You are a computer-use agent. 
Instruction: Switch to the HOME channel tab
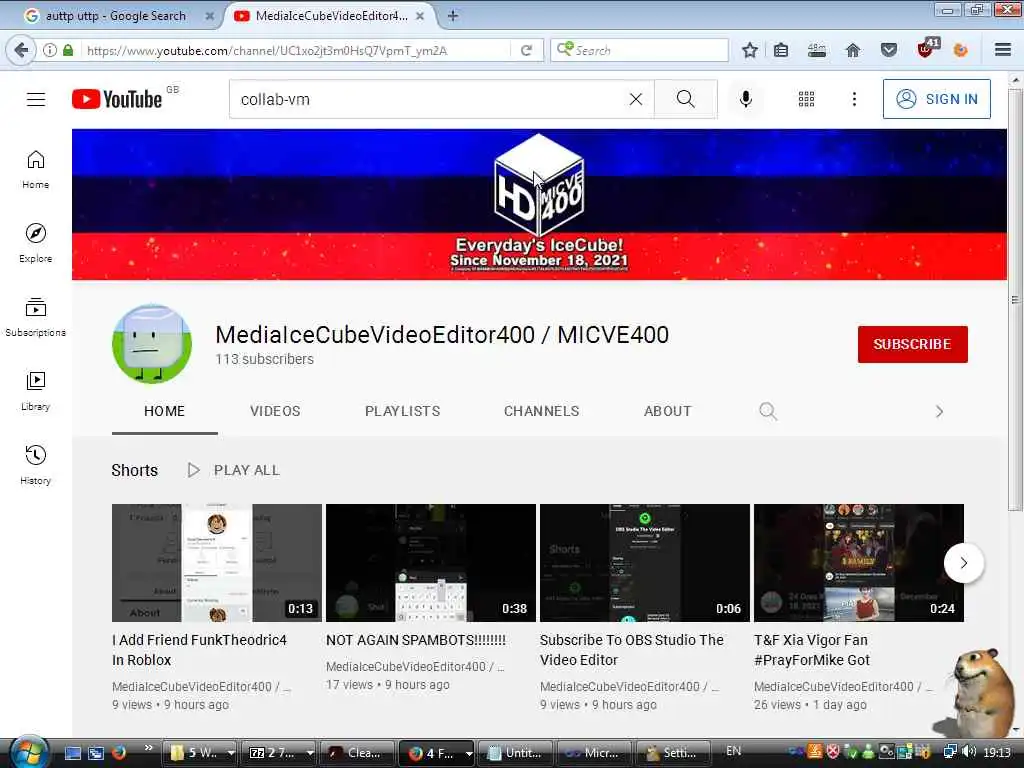point(165,411)
